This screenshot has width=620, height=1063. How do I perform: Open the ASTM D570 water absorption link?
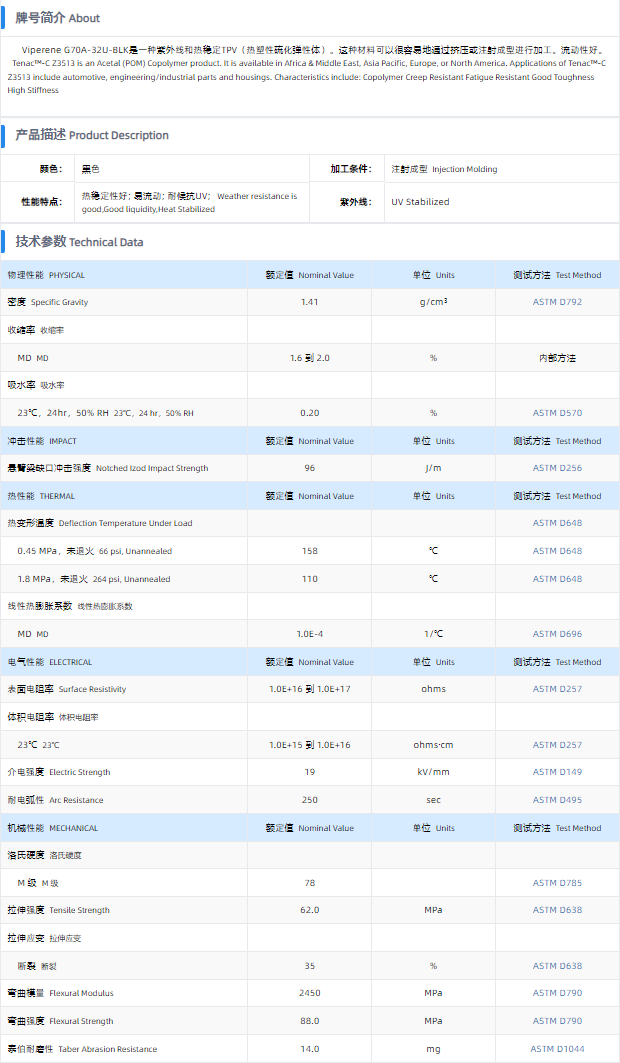click(557, 413)
